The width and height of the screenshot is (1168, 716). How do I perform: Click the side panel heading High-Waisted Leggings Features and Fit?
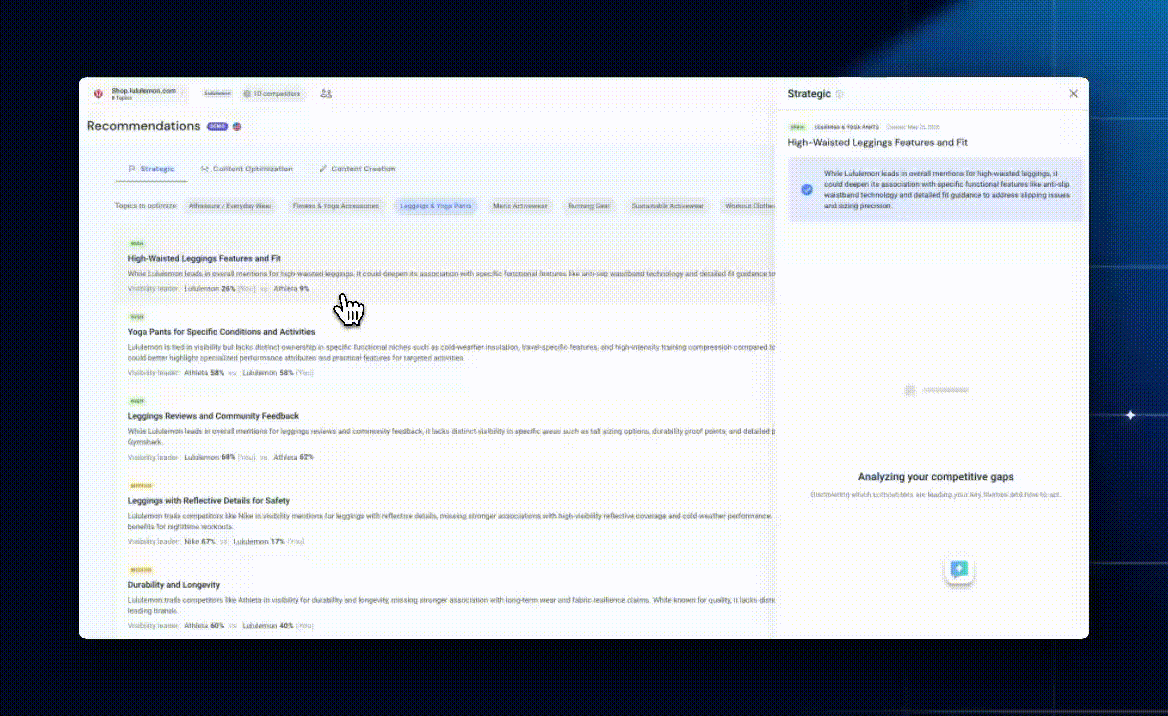pos(877,143)
